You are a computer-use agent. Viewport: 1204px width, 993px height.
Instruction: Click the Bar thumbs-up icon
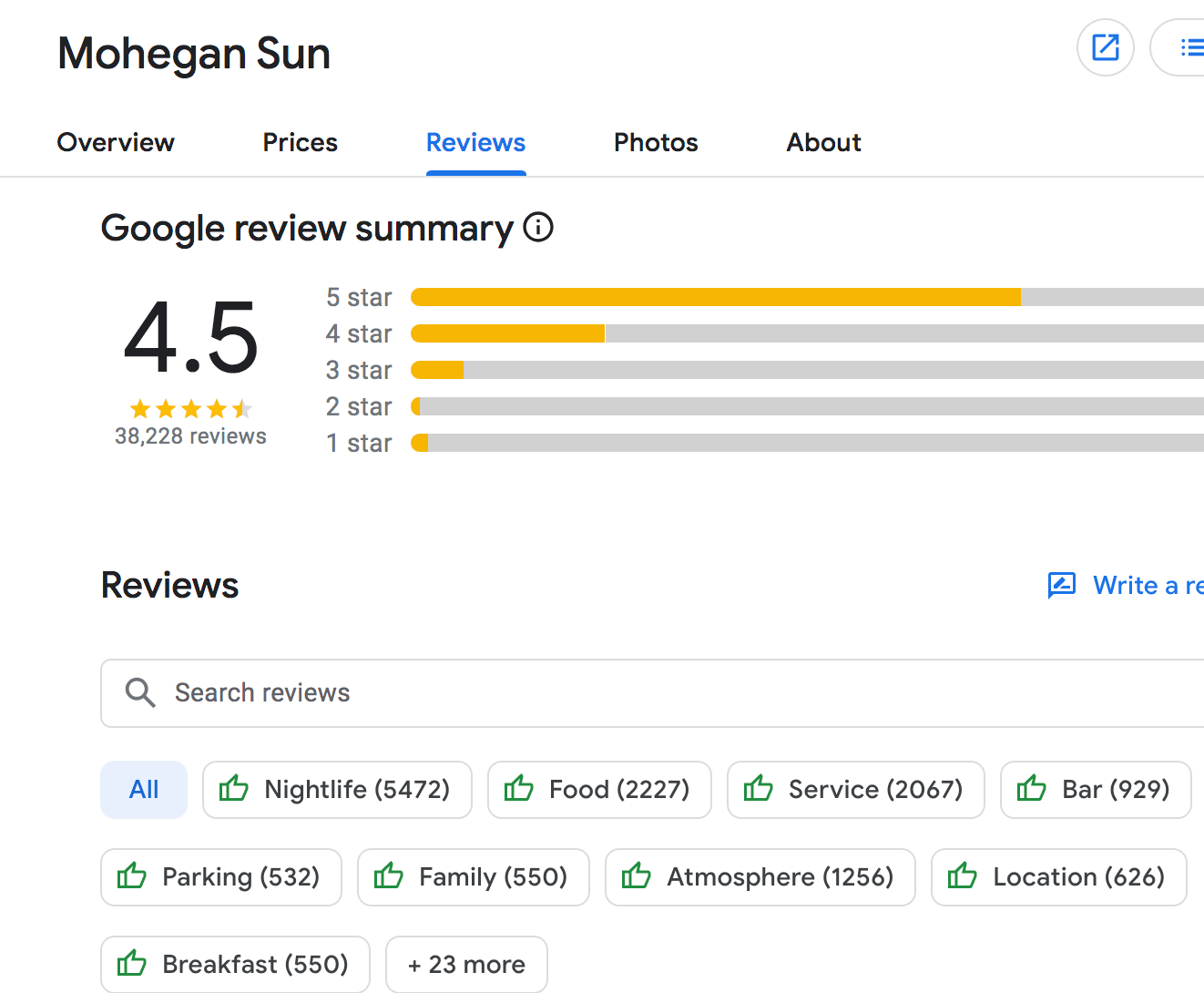(1032, 788)
